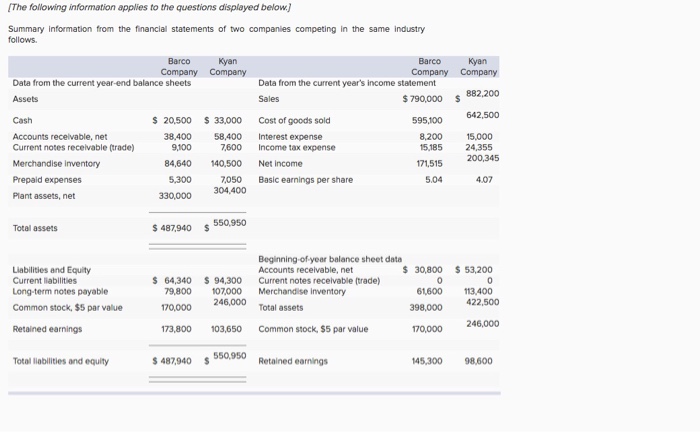Select the 200,345 net income value
700x432 pixels.
click(483, 158)
